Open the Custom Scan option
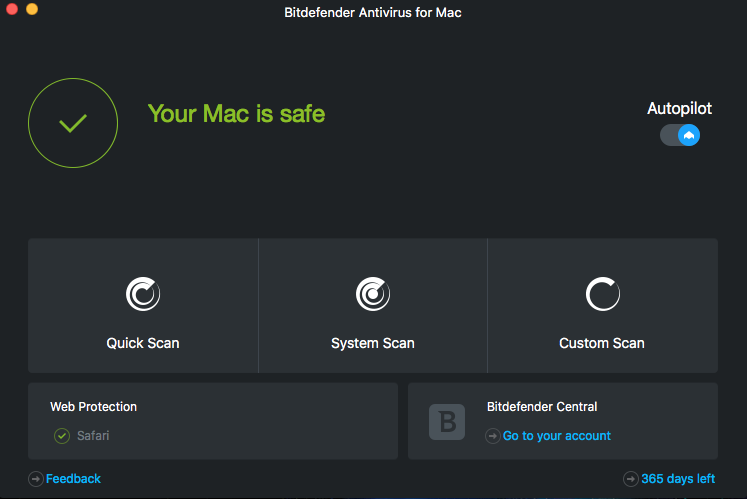Image resolution: width=747 pixels, height=499 pixels. coord(602,343)
